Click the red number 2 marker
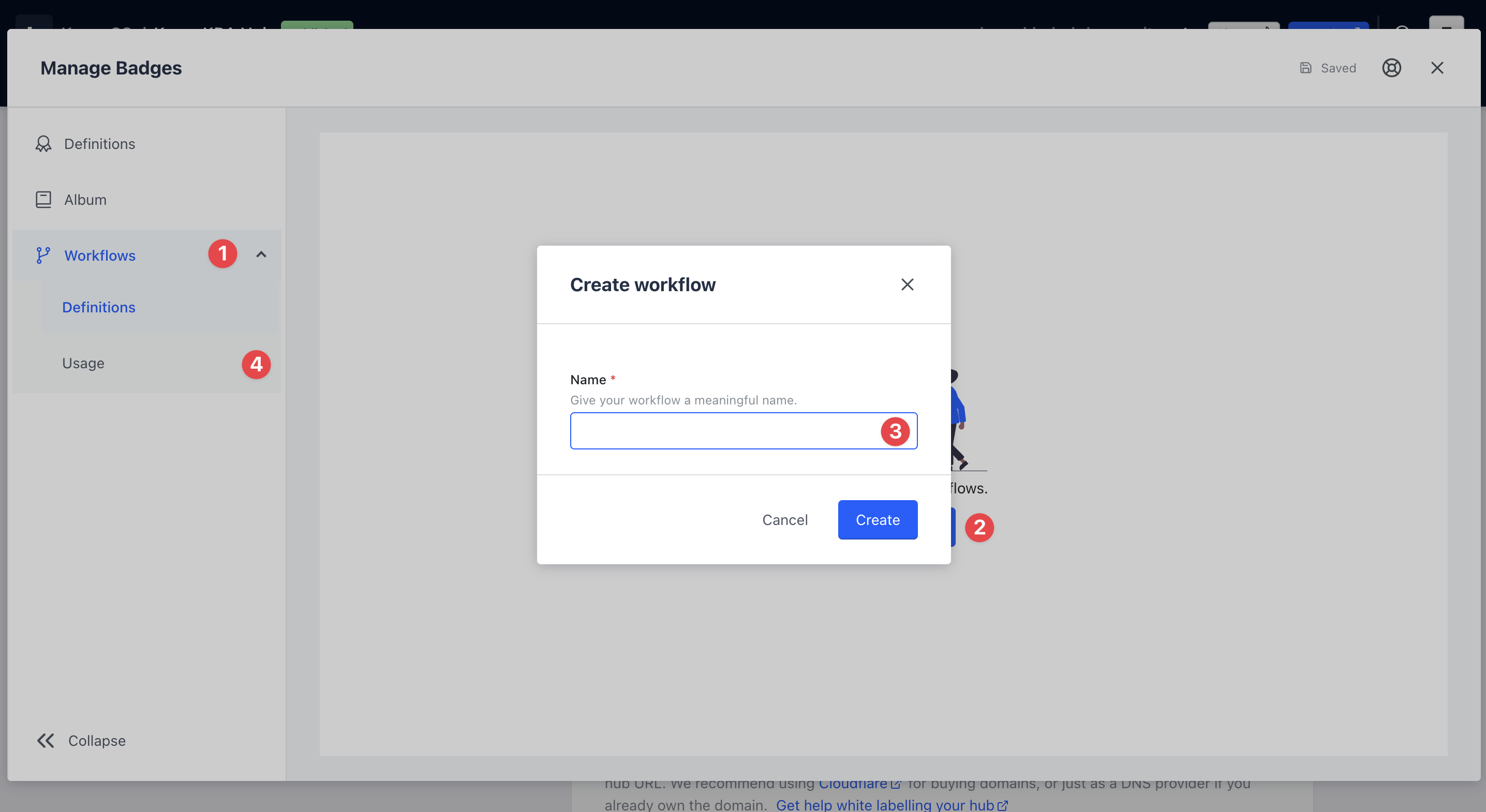 [979, 527]
